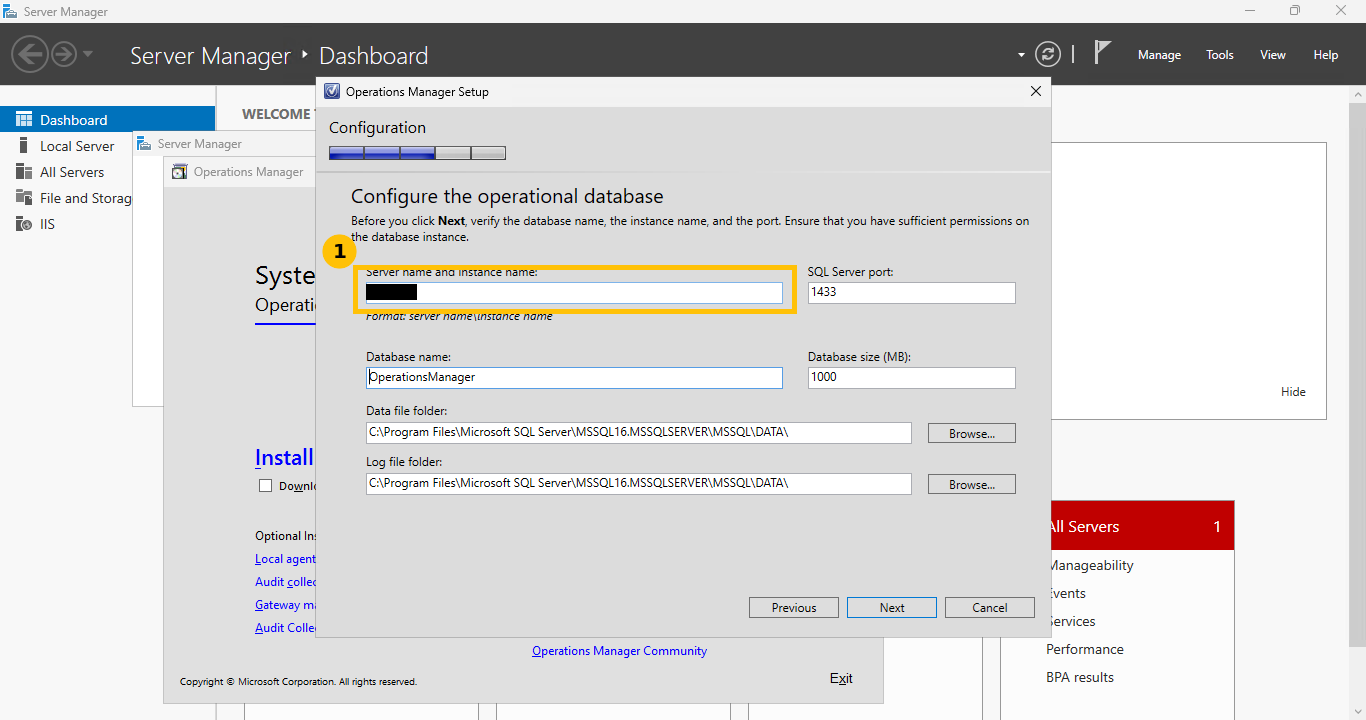Click Server name and instance name field
Viewport: 1366px width, 720px height.
click(574, 292)
